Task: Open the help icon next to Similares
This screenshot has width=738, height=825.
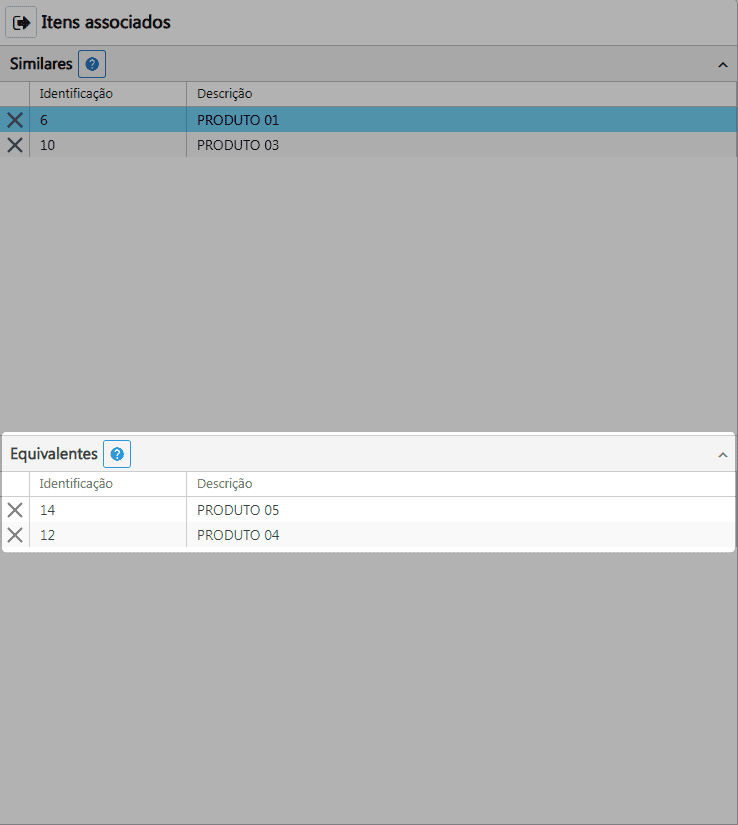Action: click(x=92, y=64)
